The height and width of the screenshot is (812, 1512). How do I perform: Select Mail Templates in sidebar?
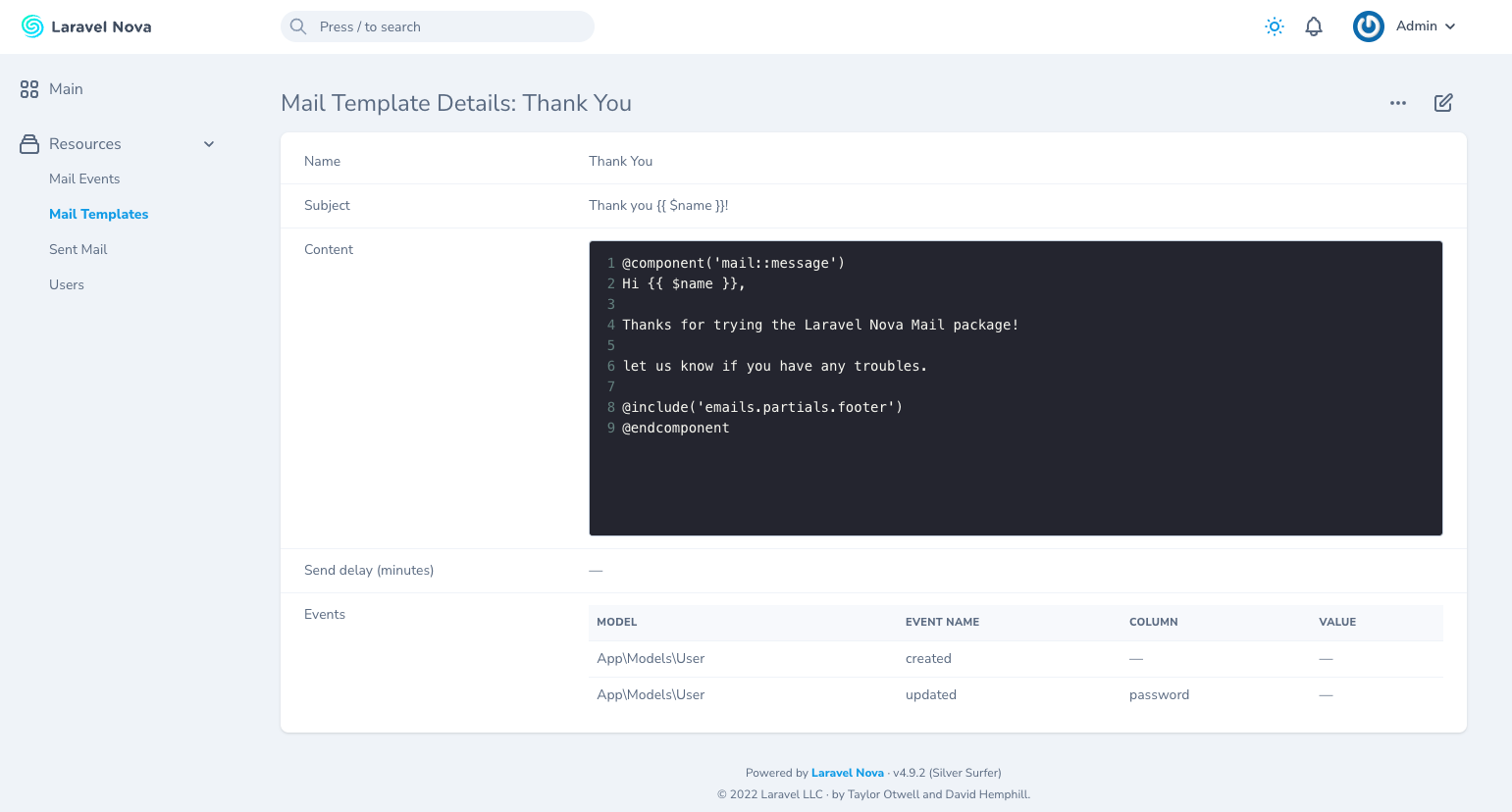click(99, 214)
